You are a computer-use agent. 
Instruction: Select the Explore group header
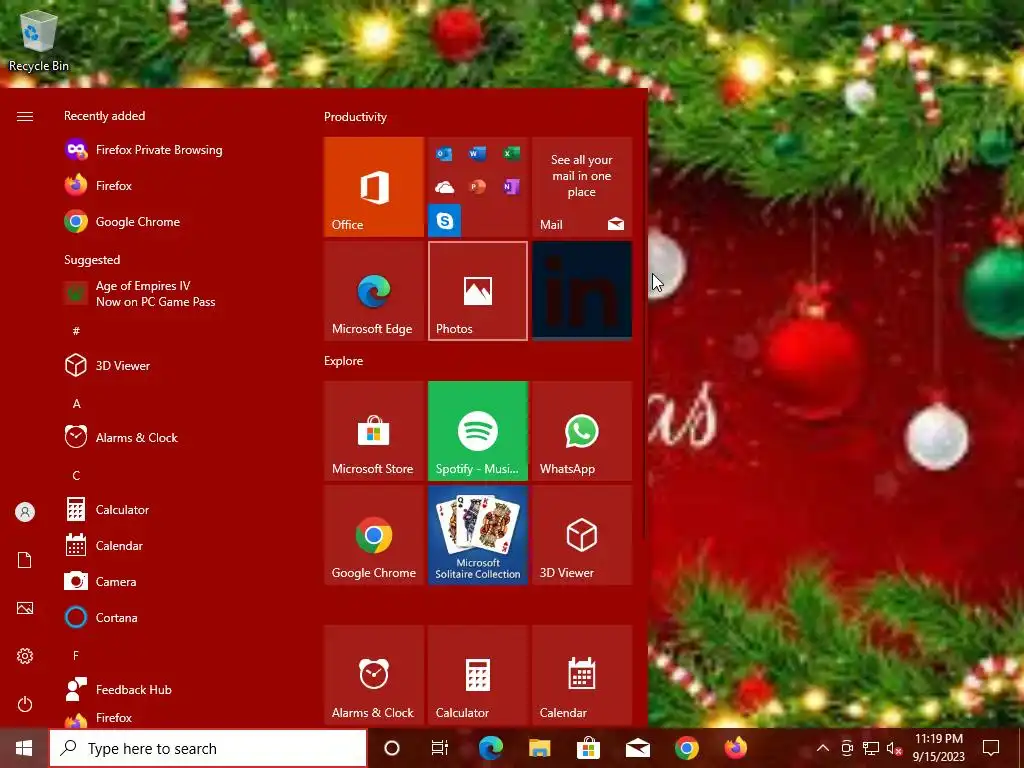344,360
